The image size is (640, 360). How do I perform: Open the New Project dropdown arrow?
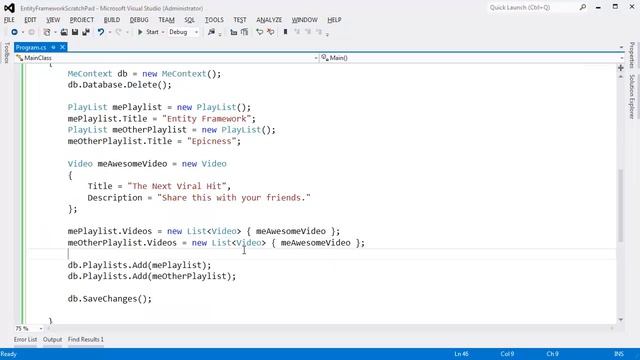click(x=55, y=32)
